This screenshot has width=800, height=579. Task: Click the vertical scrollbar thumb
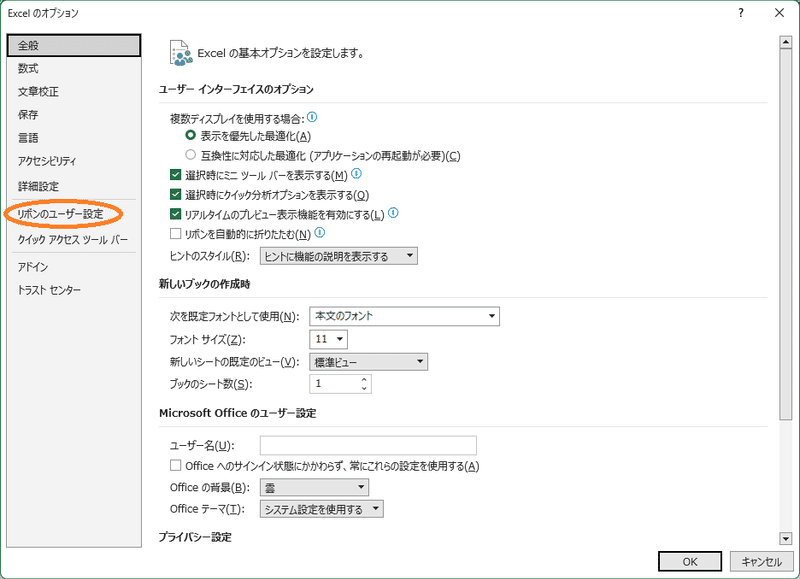tap(786, 235)
